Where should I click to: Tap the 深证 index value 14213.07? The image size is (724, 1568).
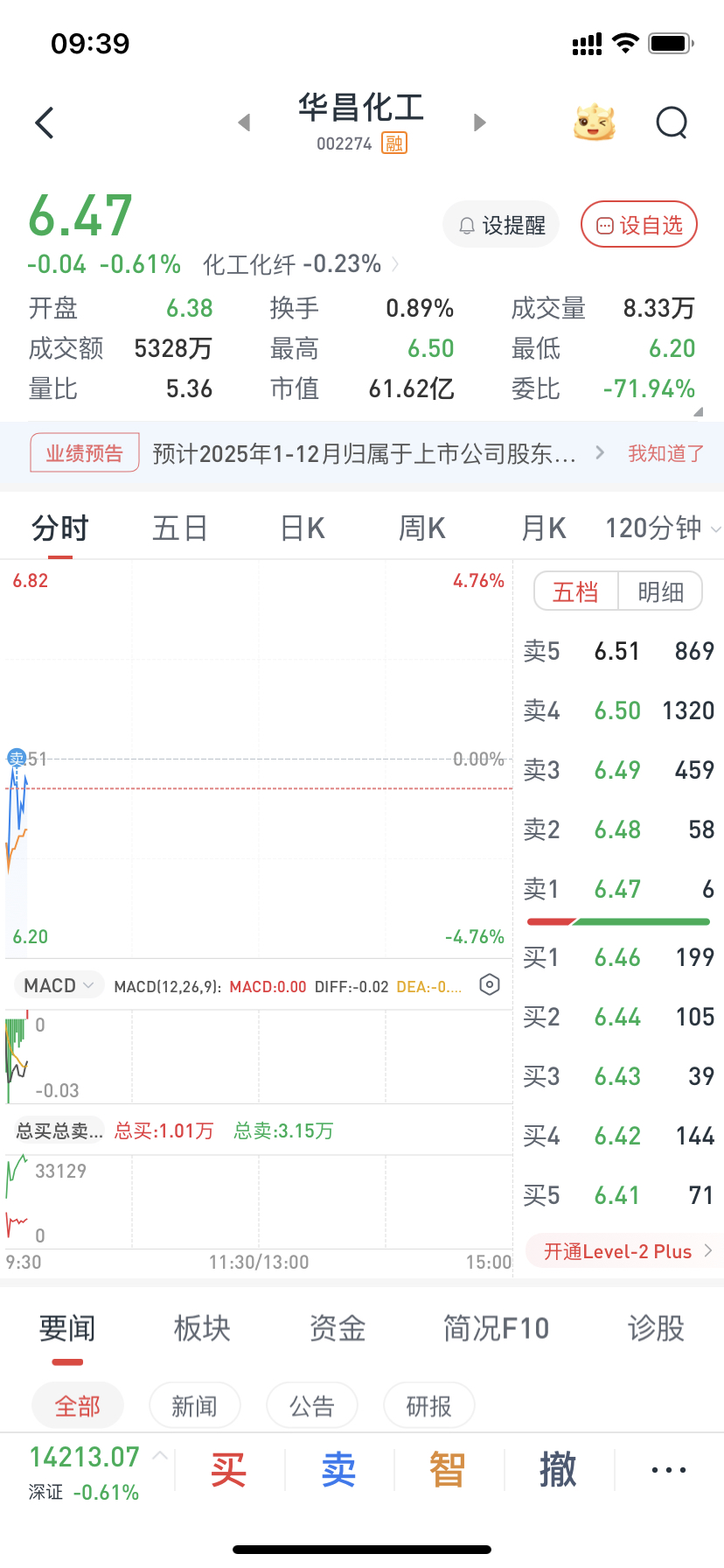point(84,1457)
